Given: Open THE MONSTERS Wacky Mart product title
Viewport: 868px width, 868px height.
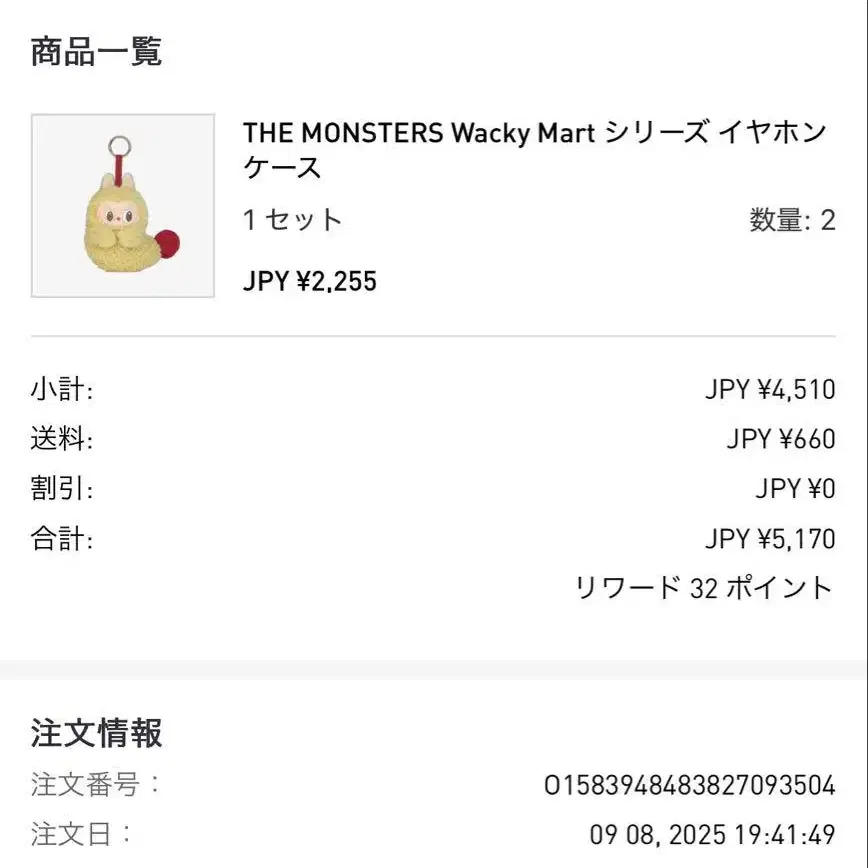Looking at the screenshot, I should tap(534, 149).
